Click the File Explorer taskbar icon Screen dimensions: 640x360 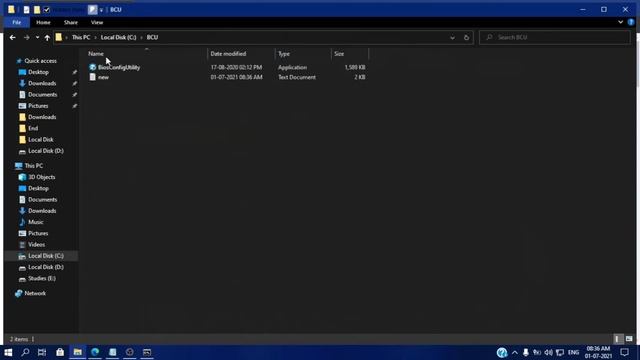click(x=78, y=352)
